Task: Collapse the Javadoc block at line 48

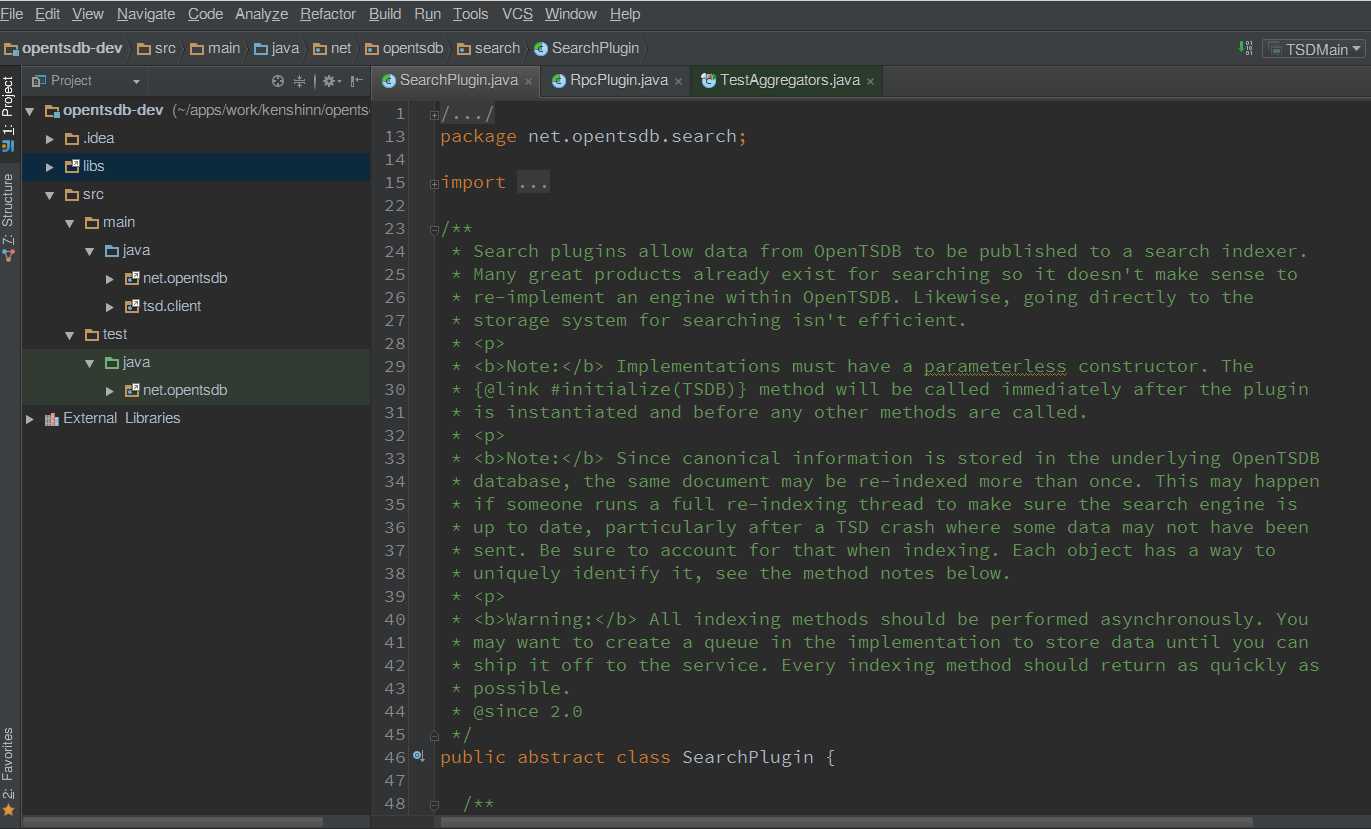Action: tap(434, 804)
